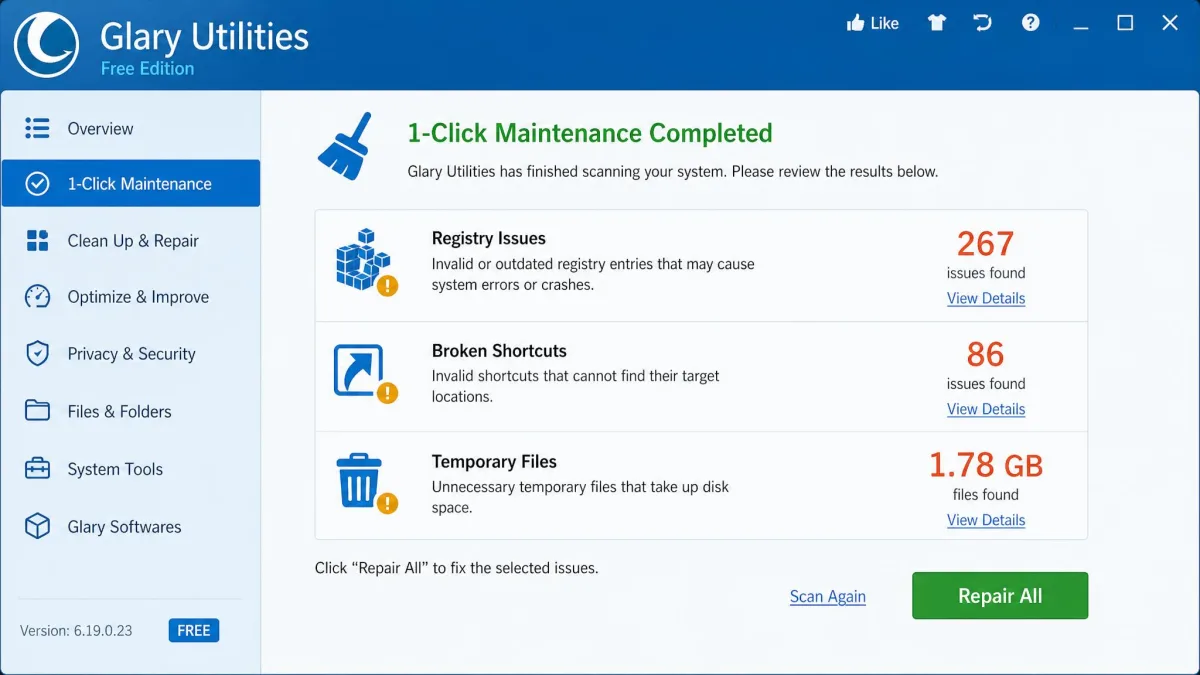Click the Like thumbs-up button
Image resolution: width=1200 pixels, height=675 pixels.
873,23
